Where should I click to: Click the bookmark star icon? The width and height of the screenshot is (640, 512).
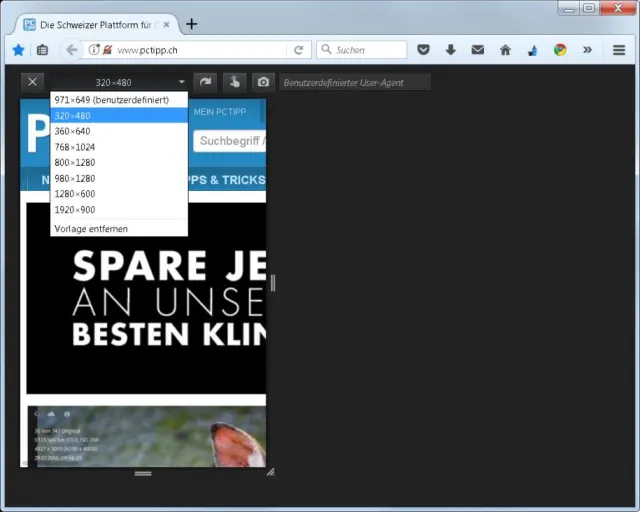(18, 49)
